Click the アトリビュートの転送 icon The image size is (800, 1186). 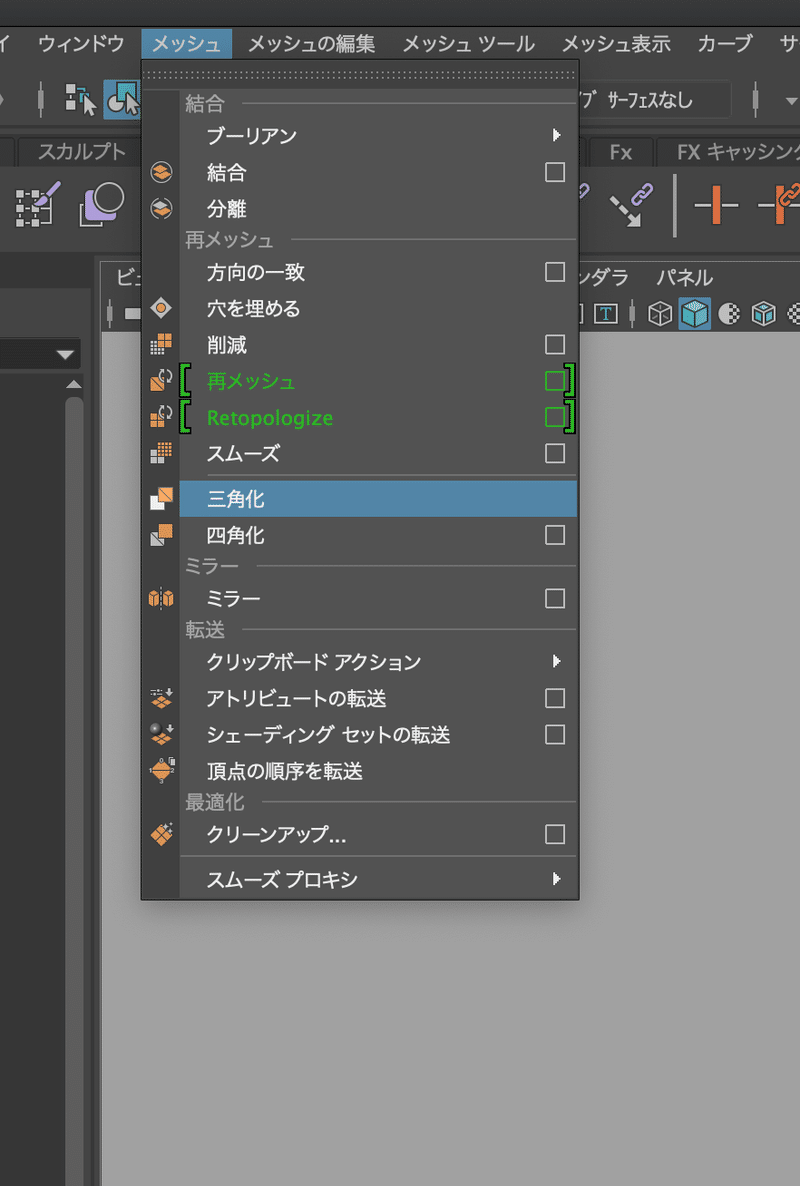coord(161,698)
